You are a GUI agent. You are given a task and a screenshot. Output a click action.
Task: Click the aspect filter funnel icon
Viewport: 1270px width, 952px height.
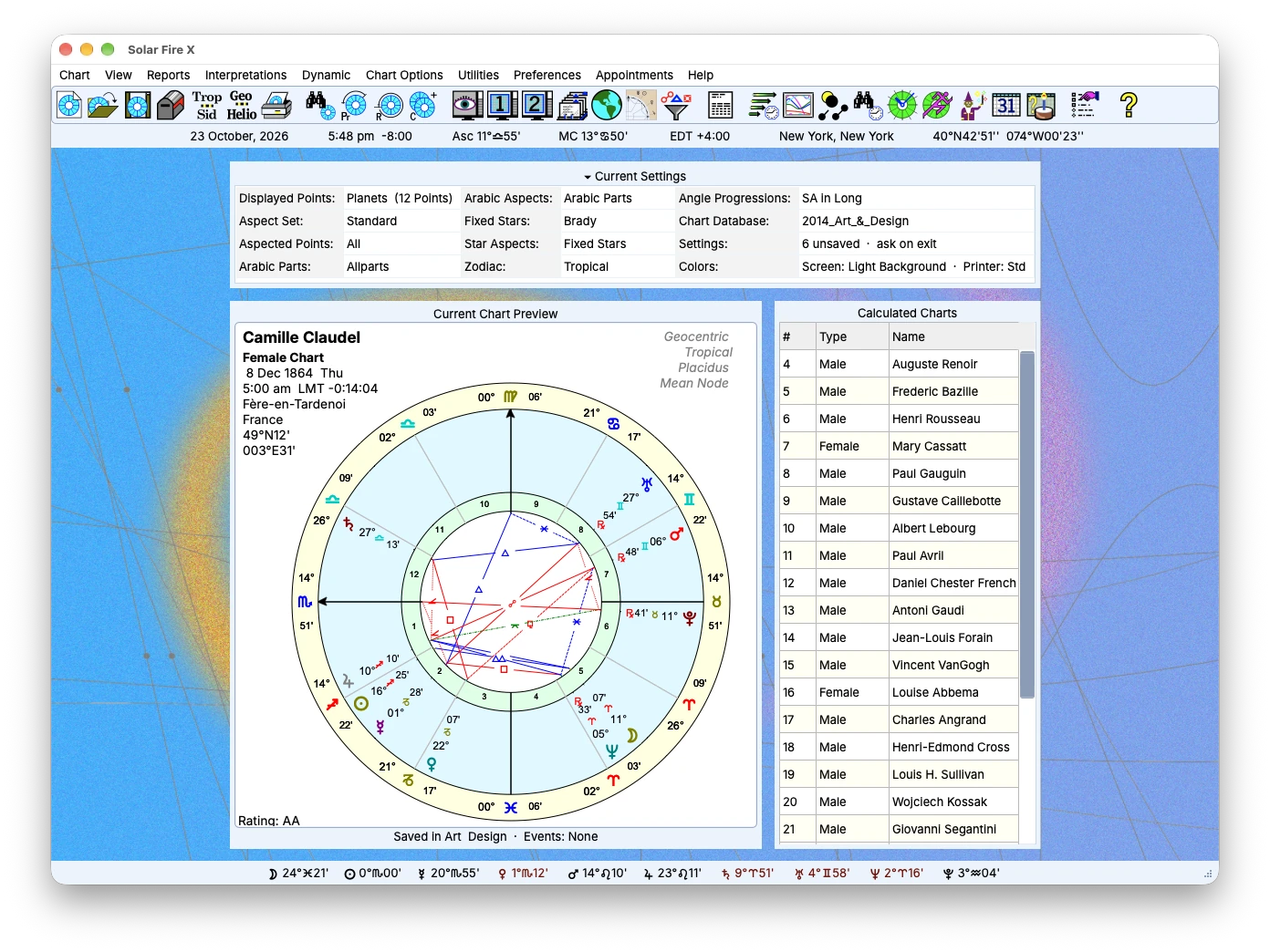pyautogui.click(x=675, y=105)
